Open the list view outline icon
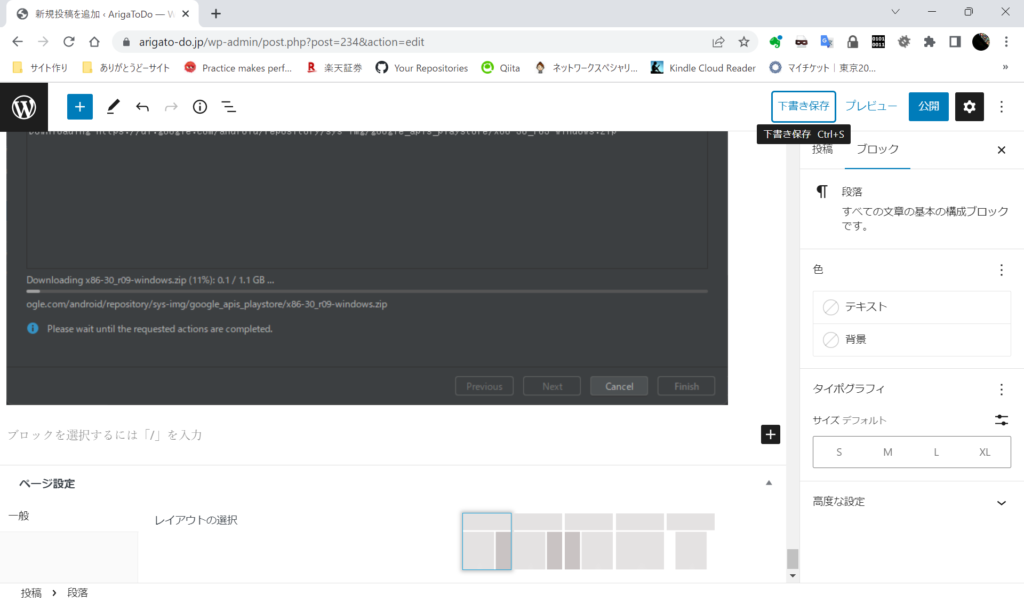The image size is (1024, 602). 228,107
